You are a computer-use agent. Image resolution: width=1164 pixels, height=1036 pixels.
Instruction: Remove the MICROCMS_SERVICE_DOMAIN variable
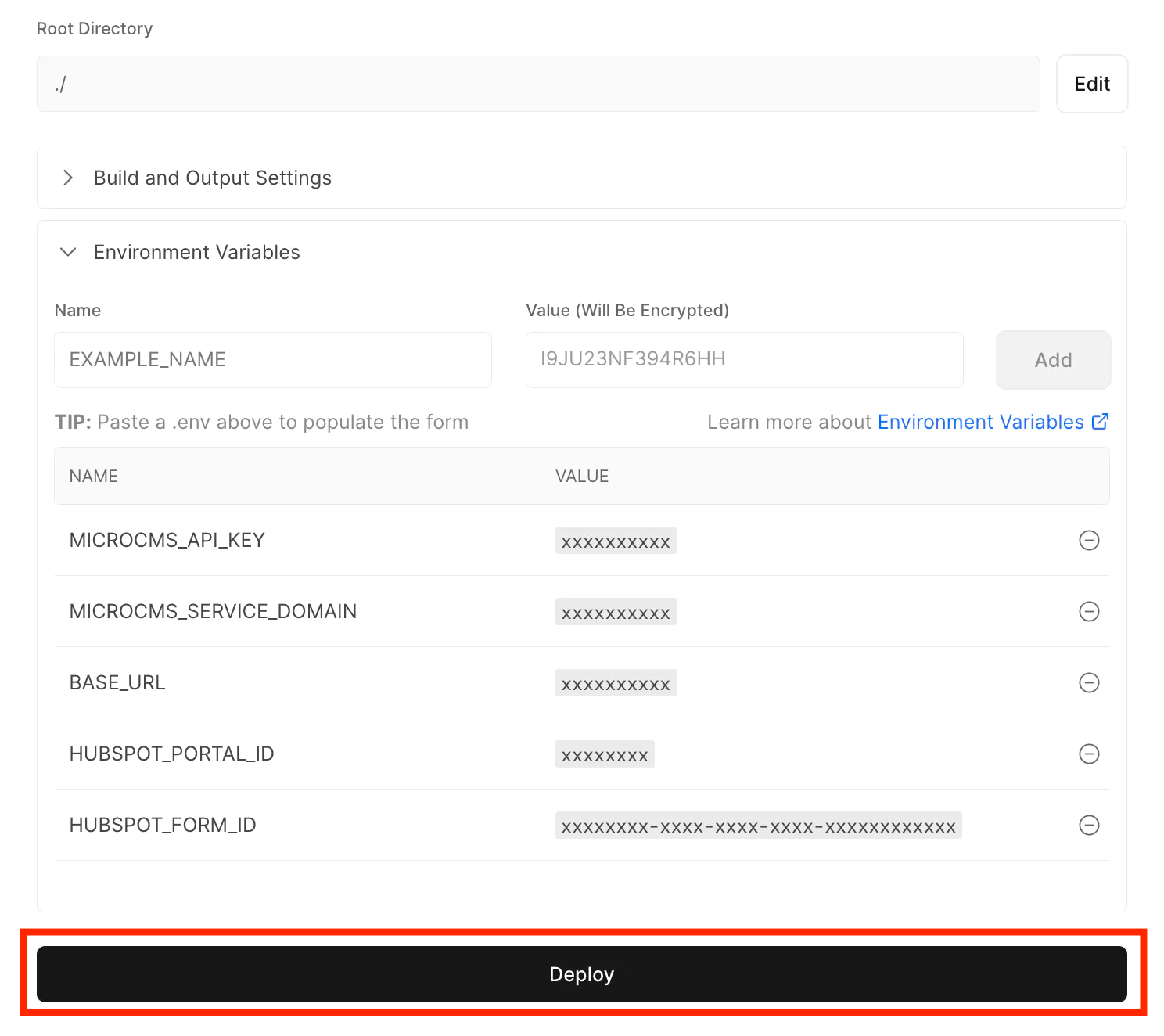click(x=1089, y=611)
